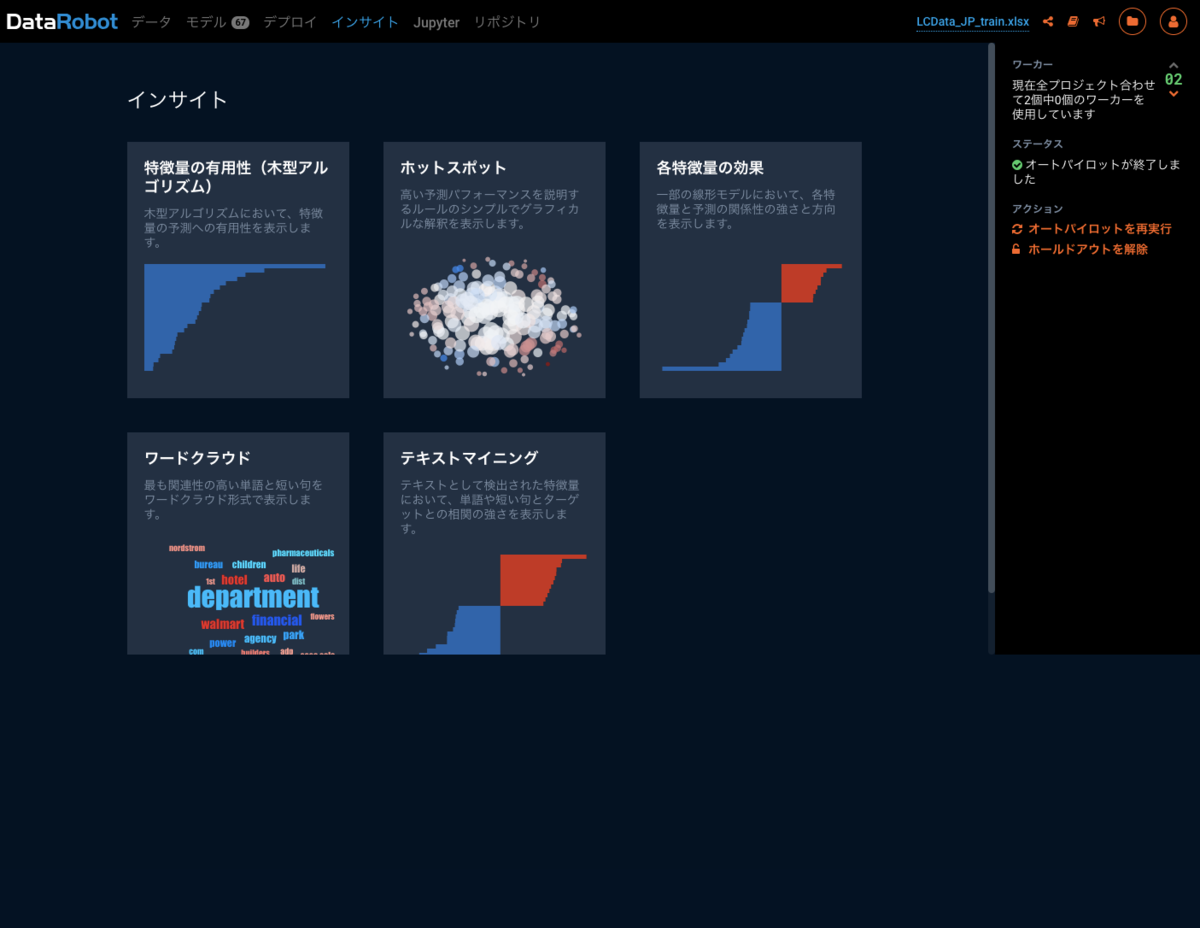This screenshot has height=928, width=1200.
Task: Click the model count badge 67
Action: (240, 23)
